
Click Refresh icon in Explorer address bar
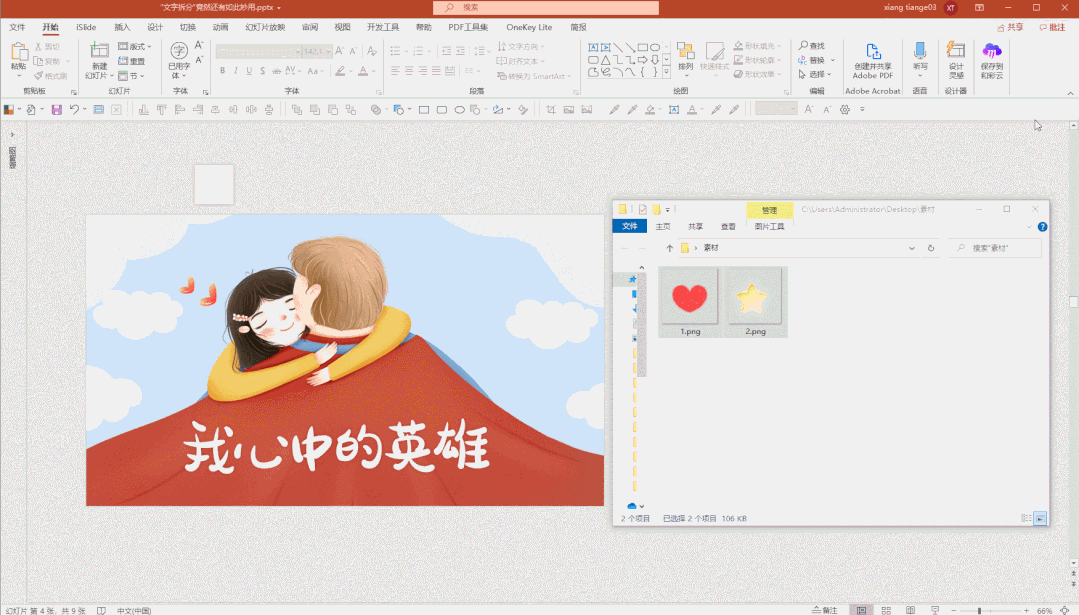[931, 248]
